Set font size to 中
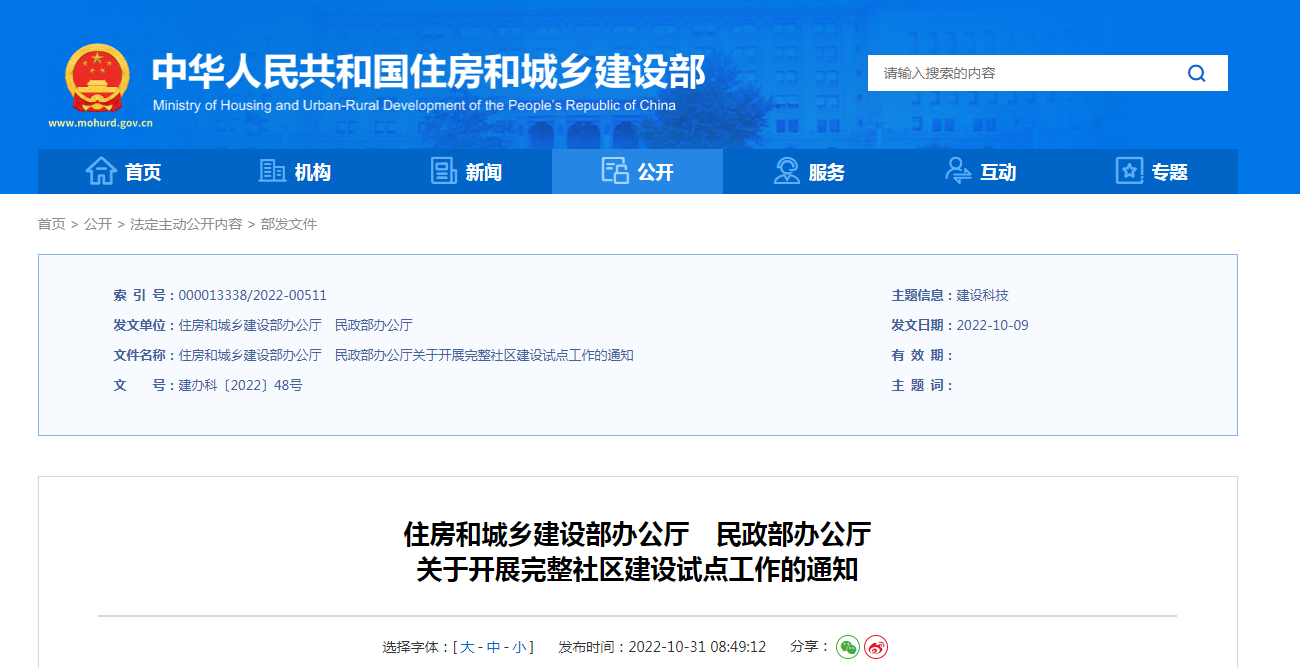The image size is (1300, 668). click(x=494, y=647)
